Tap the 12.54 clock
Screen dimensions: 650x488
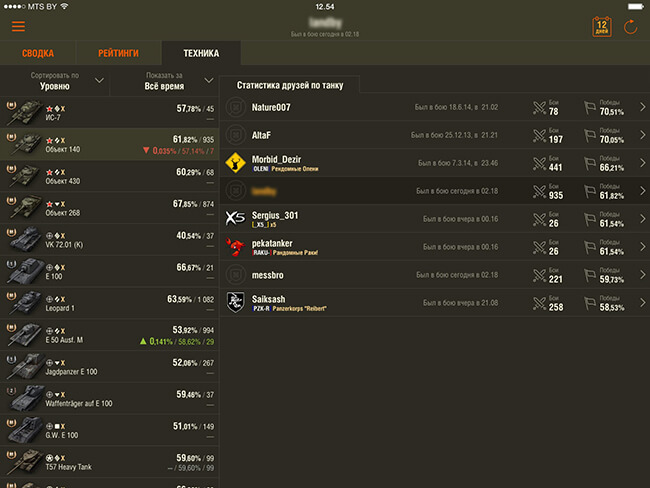tap(325, 7)
